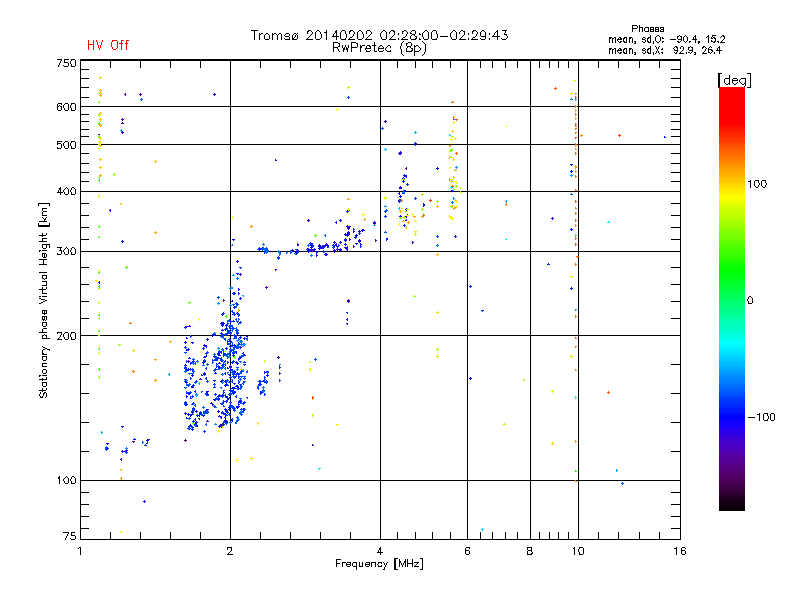Click 'Stationary phase Virtual Height [km]' axis label

pyautogui.click(x=44, y=301)
